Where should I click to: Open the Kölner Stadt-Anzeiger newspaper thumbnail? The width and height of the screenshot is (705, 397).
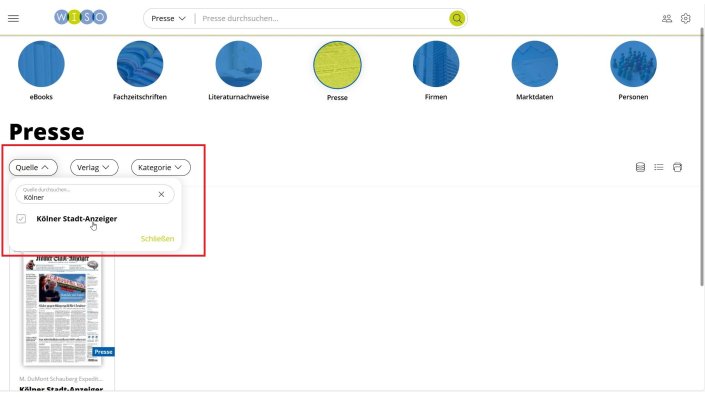pyautogui.click(x=62, y=309)
